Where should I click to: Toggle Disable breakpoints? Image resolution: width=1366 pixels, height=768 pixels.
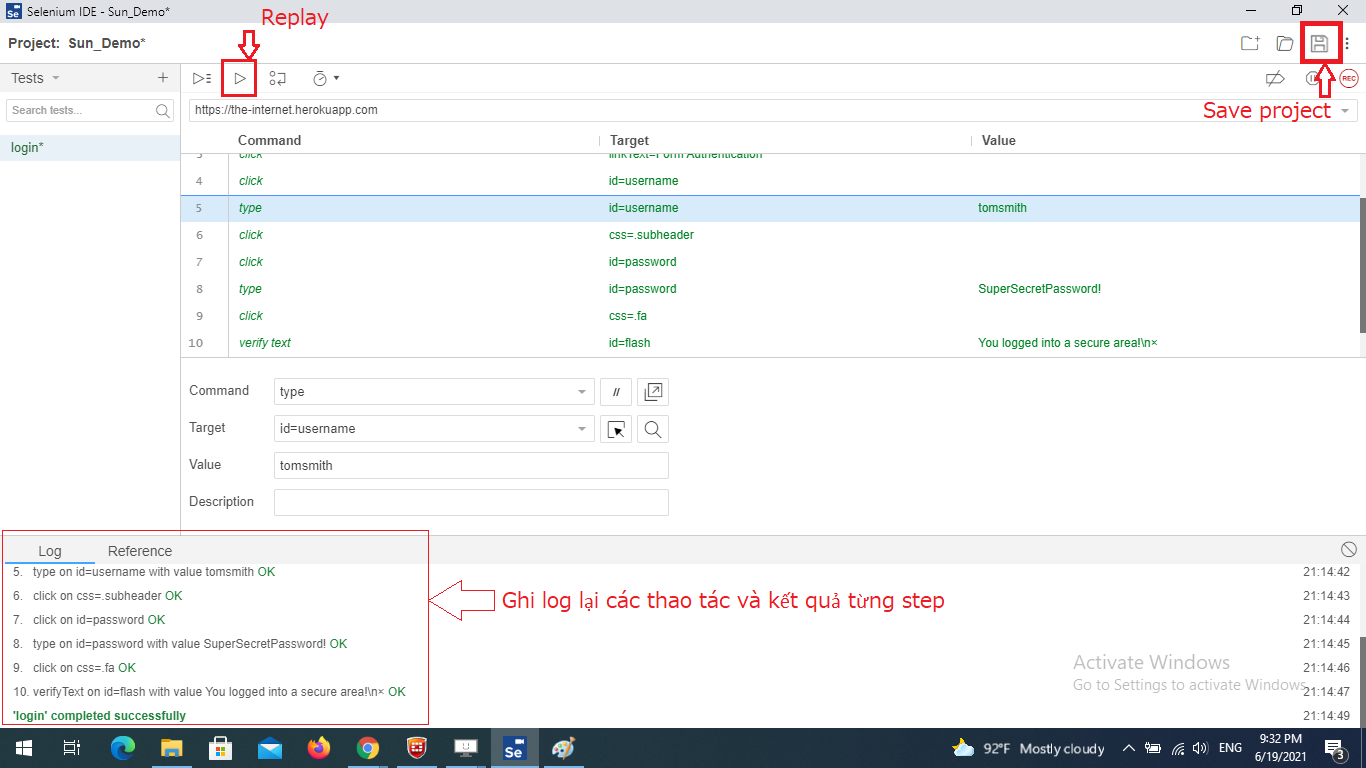[1275, 78]
